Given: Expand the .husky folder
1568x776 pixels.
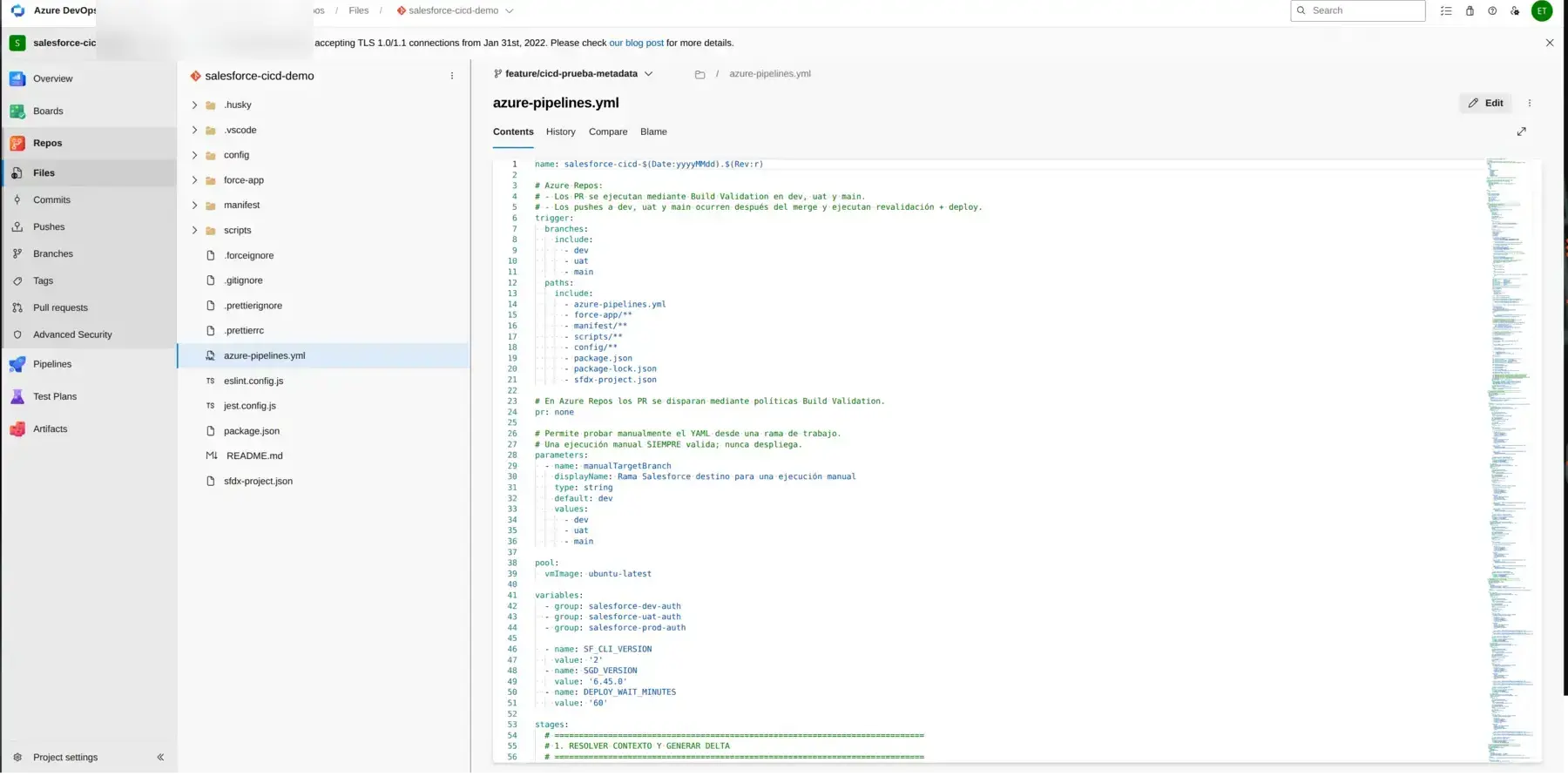Looking at the screenshot, I should pos(194,105).
